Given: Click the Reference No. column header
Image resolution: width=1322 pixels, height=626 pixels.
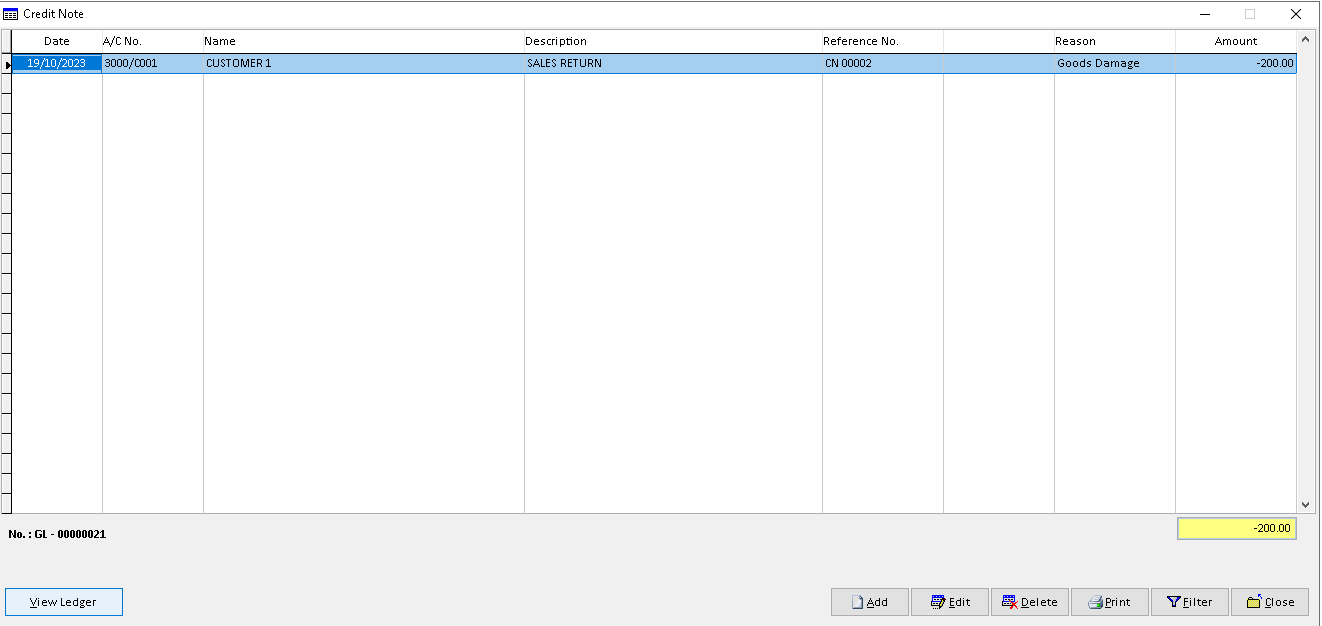Looking at the screenshot, I should 882,41.
